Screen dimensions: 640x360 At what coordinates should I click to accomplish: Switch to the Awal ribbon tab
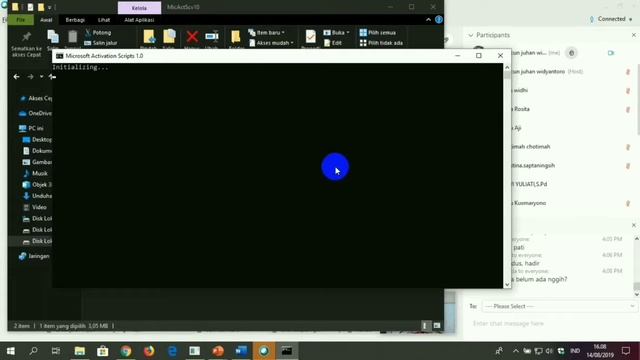pyautogui.click(x=46, y=20)
